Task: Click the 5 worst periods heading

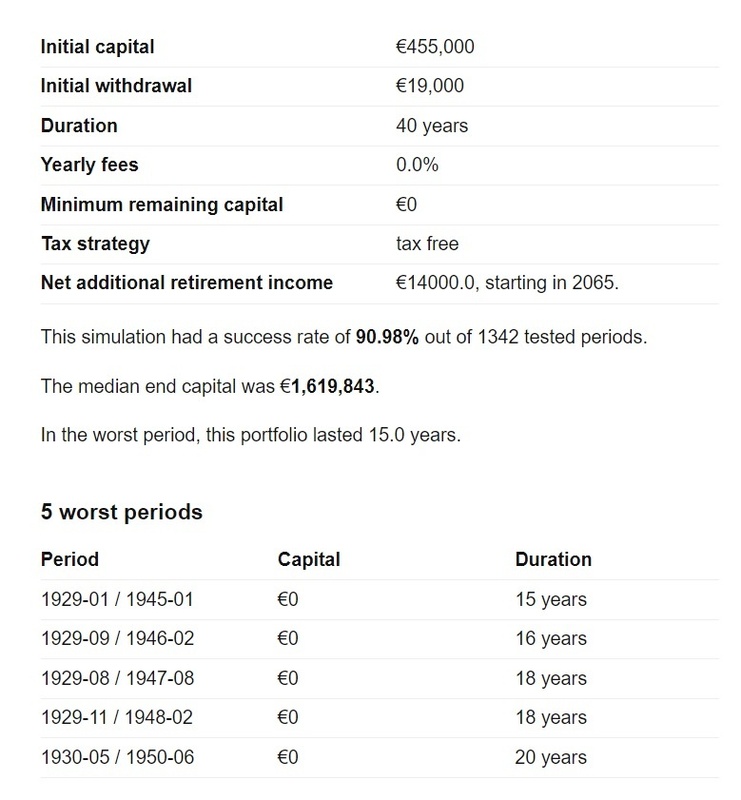Action: (121, 512)
